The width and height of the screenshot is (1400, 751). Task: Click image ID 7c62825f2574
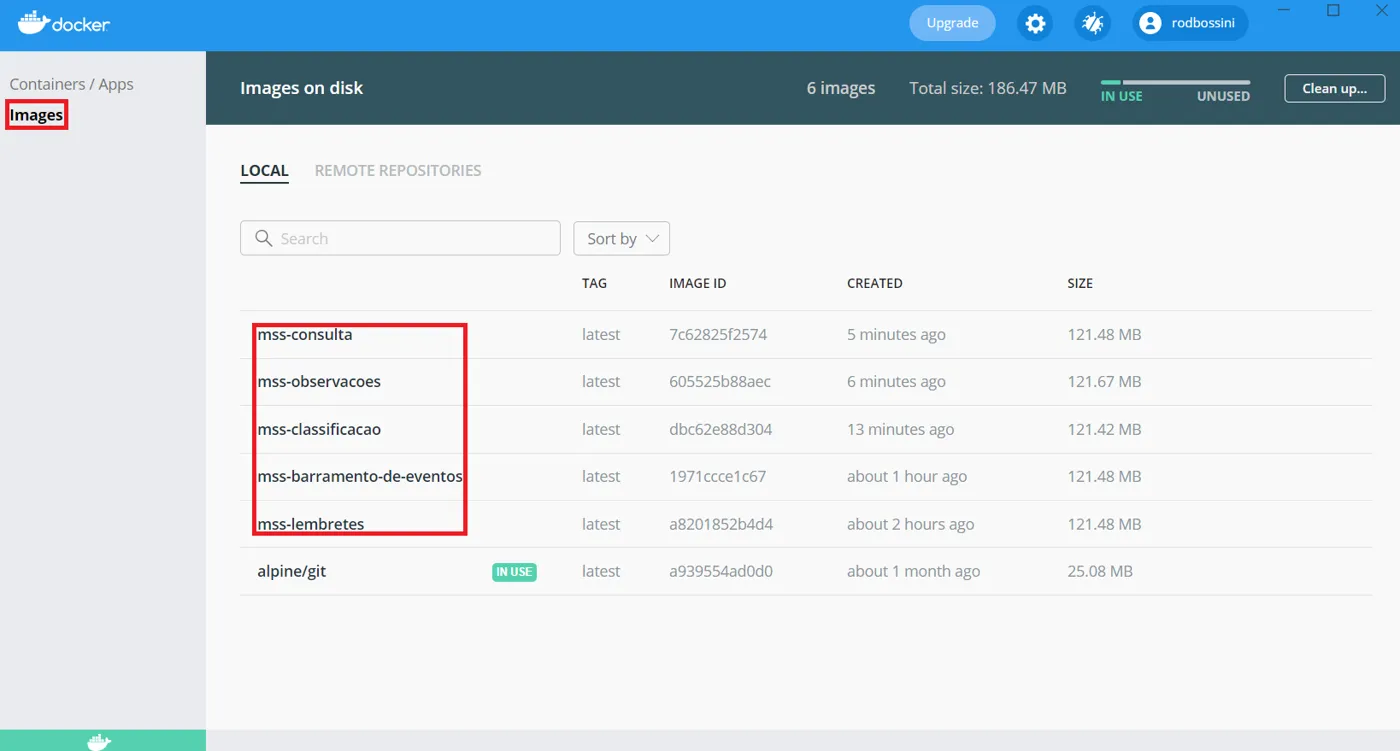[718, 335]
